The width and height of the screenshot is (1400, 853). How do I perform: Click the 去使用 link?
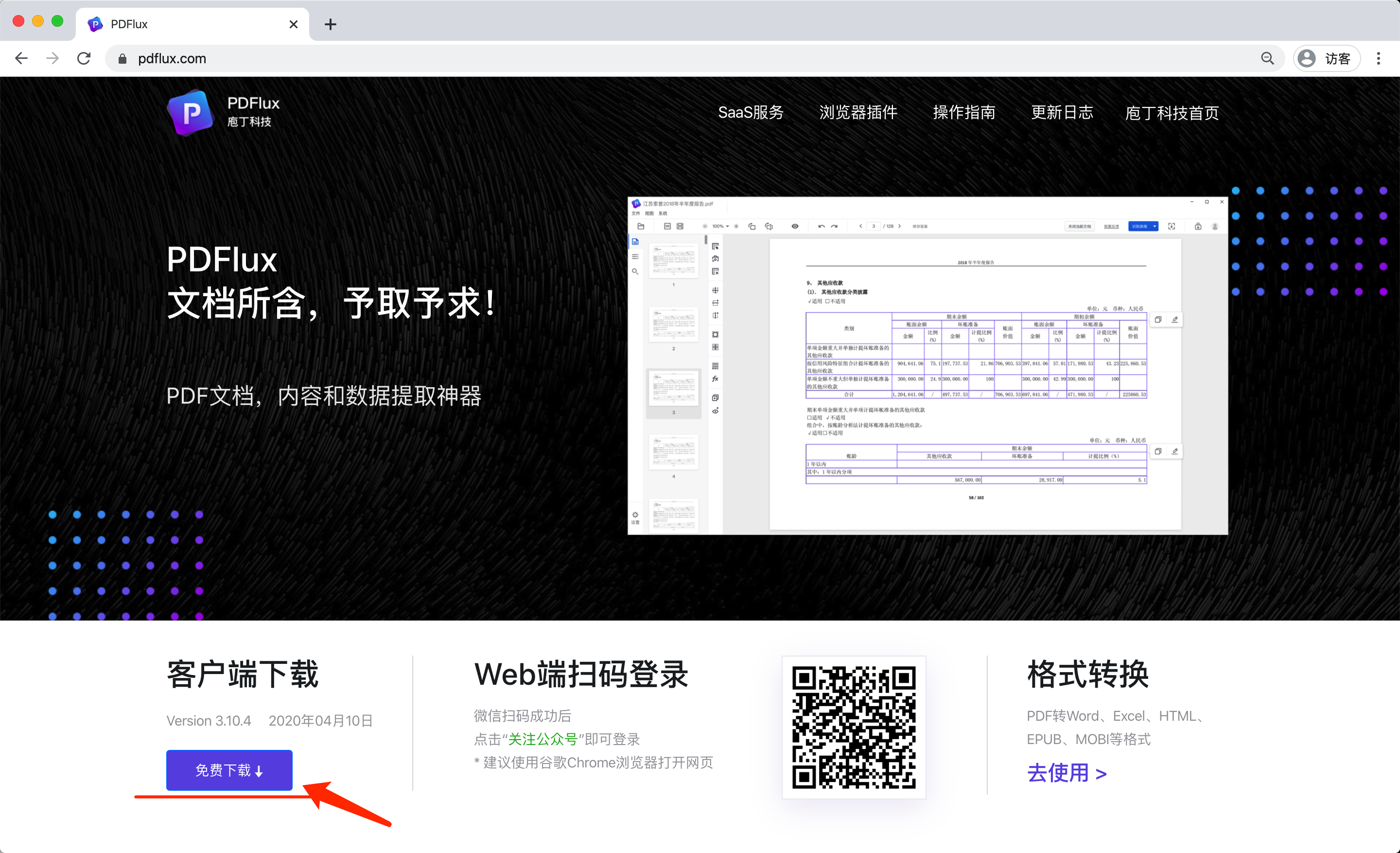point(1067,773)
